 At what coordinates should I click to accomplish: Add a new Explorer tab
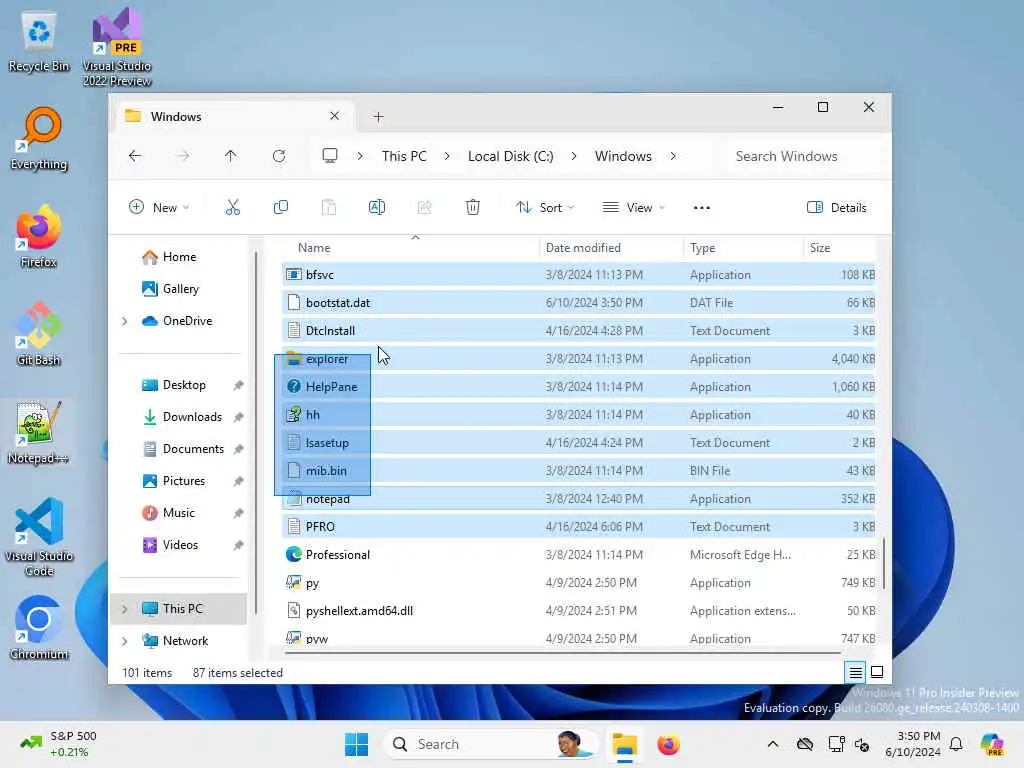click(x=379, y=117)
